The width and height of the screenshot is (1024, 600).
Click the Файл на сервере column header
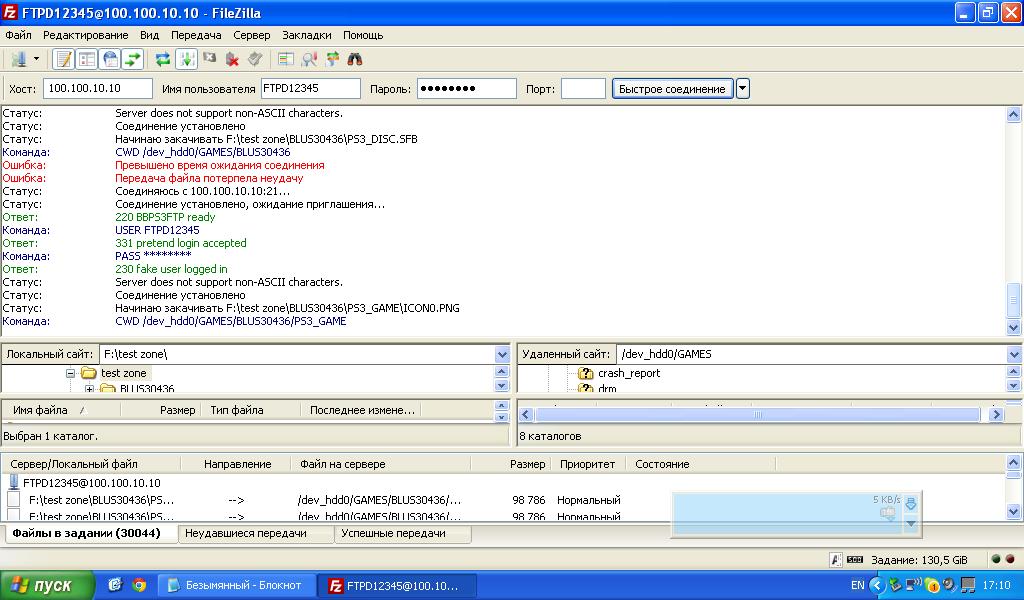[382, 464]
